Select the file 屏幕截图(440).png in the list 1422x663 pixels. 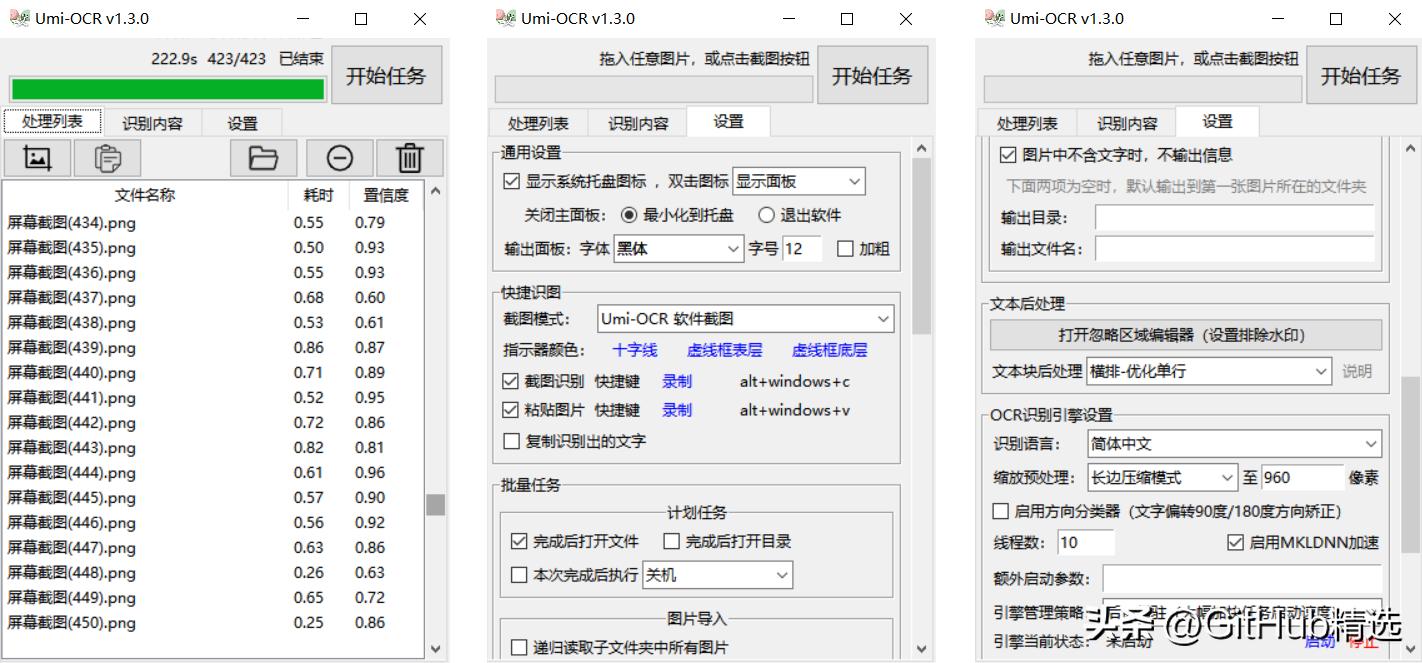tap(100, 372)
